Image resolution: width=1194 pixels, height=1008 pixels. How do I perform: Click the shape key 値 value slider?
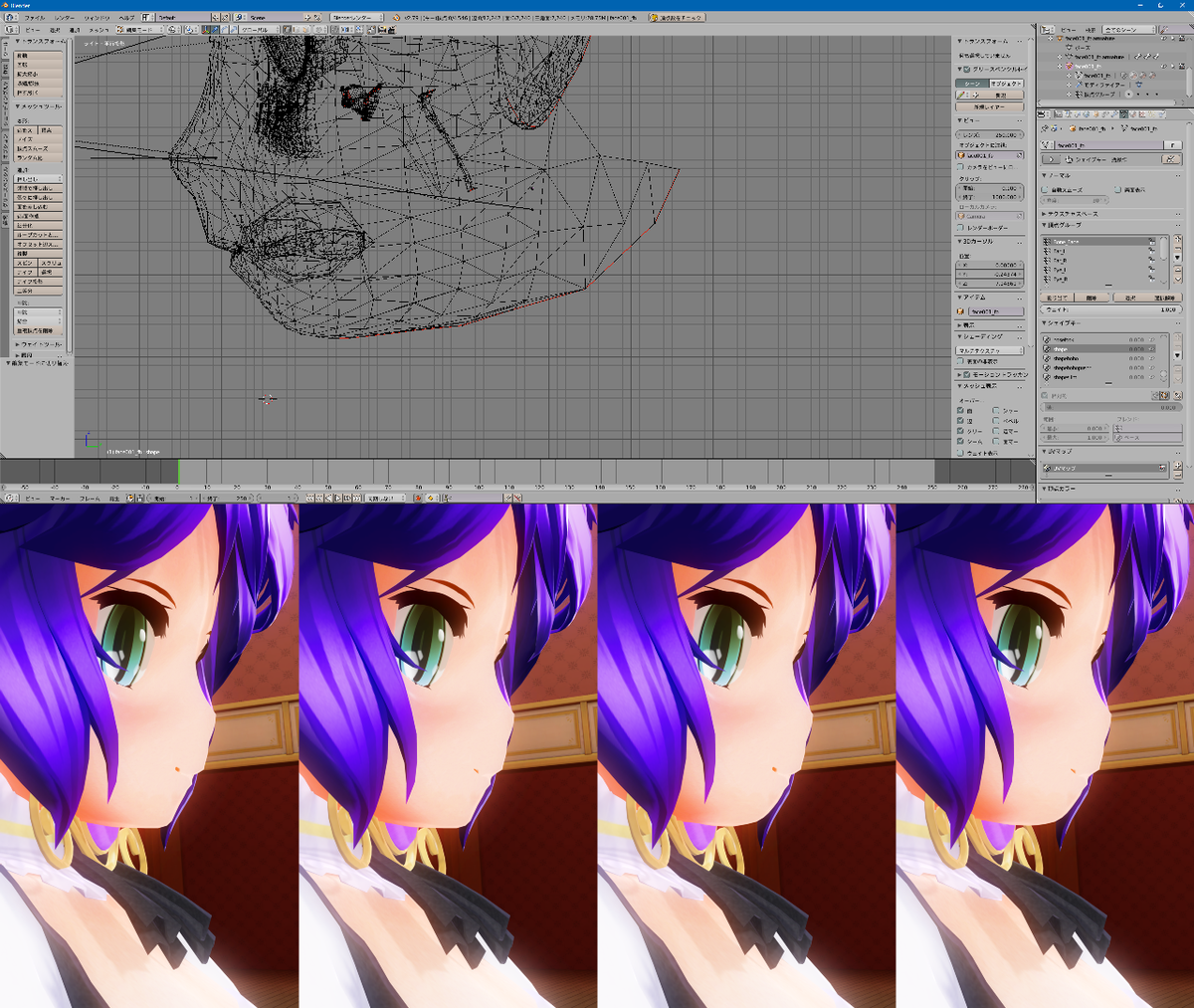pos(1111,407)
